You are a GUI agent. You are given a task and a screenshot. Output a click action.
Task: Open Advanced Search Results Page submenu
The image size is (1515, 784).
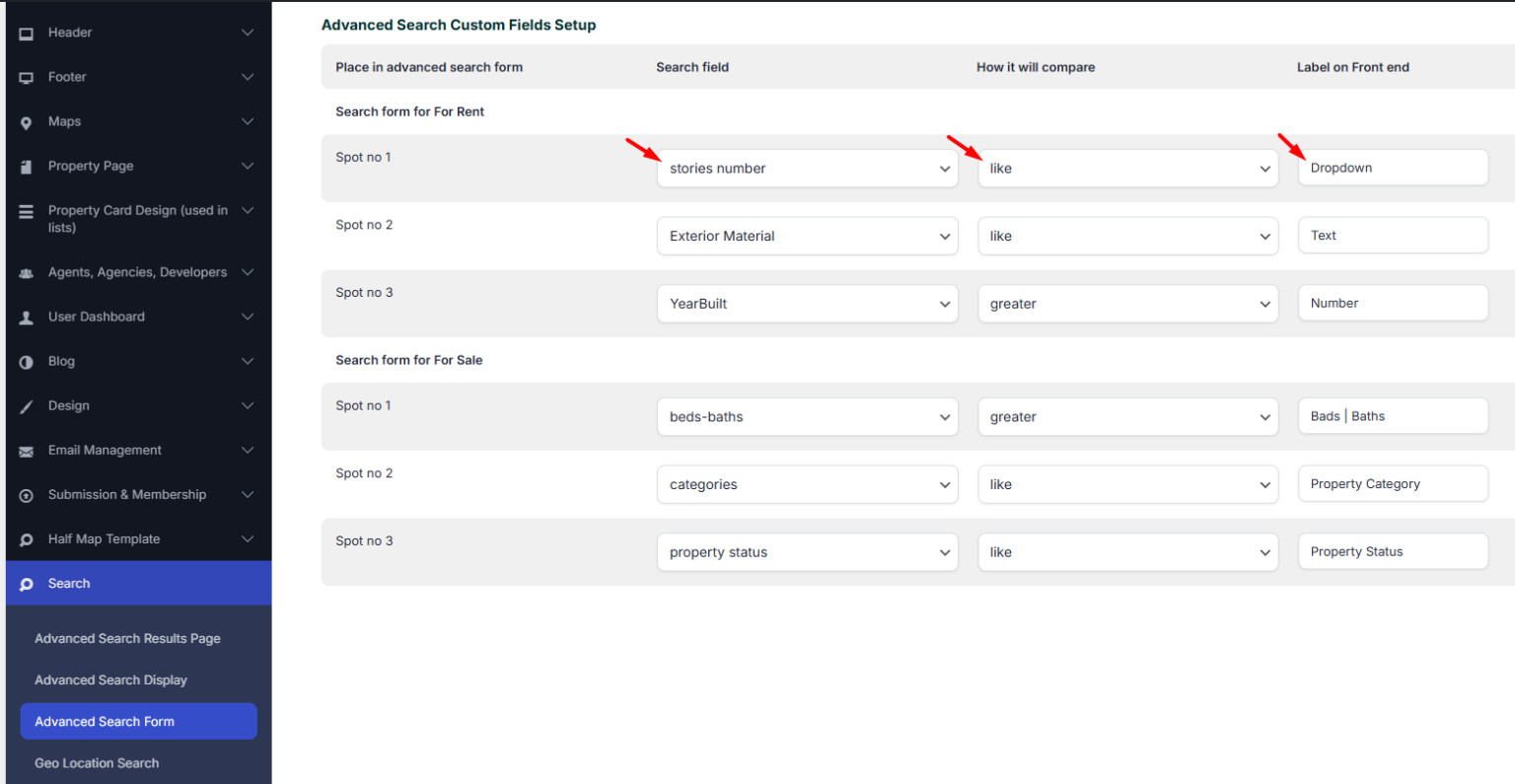tap(127, 638)
